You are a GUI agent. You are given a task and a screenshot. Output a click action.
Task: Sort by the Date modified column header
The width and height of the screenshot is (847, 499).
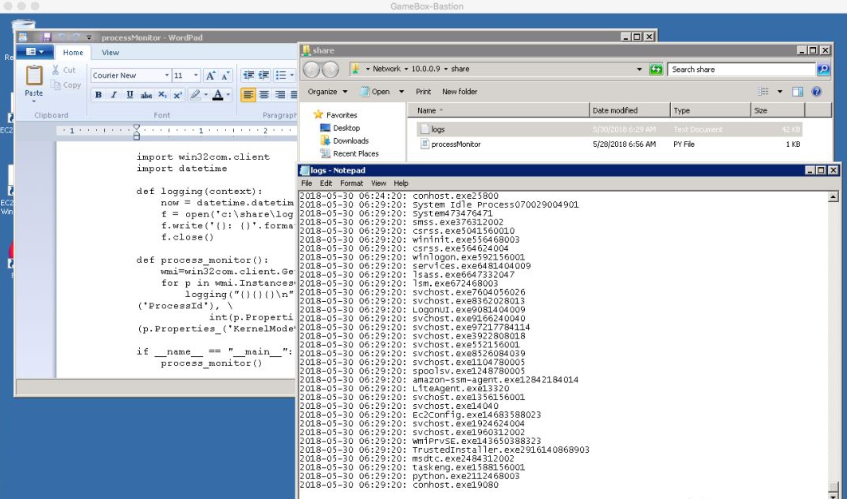[629, 110]
